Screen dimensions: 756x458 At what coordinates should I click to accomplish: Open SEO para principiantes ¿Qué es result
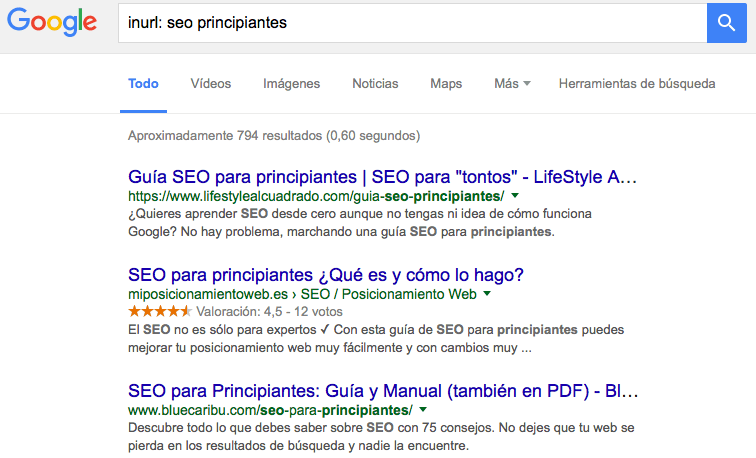click(325, 275)
